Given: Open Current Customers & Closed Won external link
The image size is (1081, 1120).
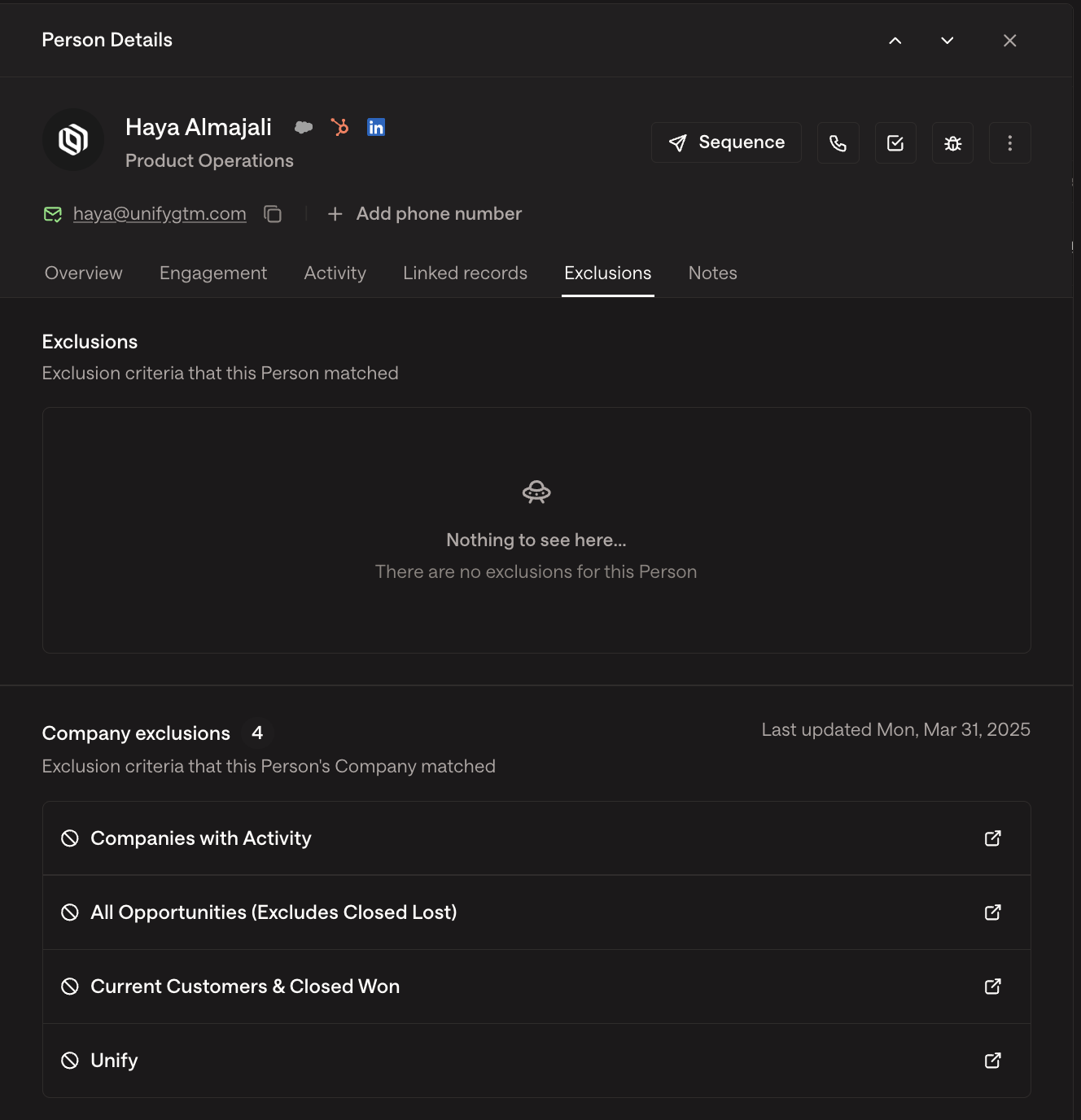Looking at the screenshot, I should point(993,987).
